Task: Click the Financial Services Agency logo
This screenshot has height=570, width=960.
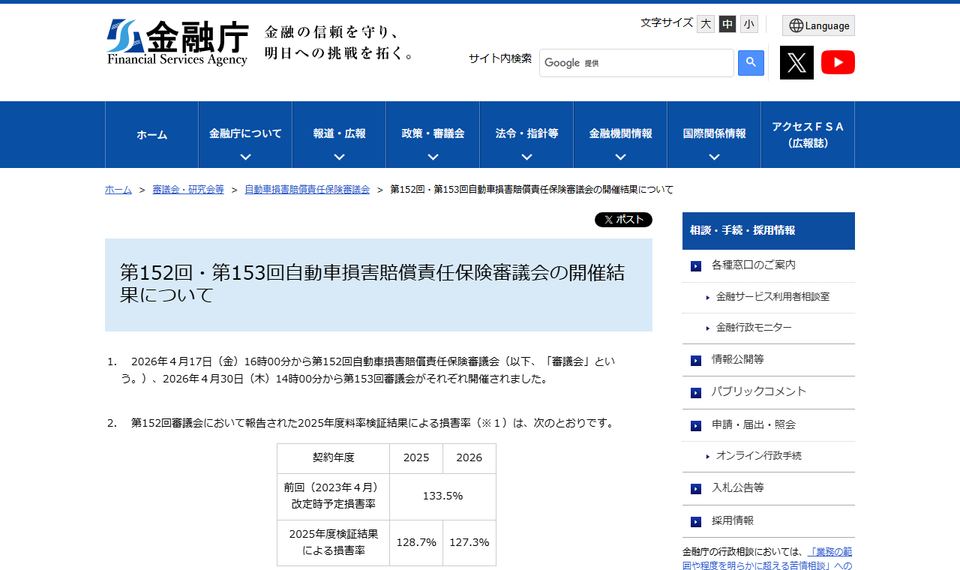Action: (178, 42)
